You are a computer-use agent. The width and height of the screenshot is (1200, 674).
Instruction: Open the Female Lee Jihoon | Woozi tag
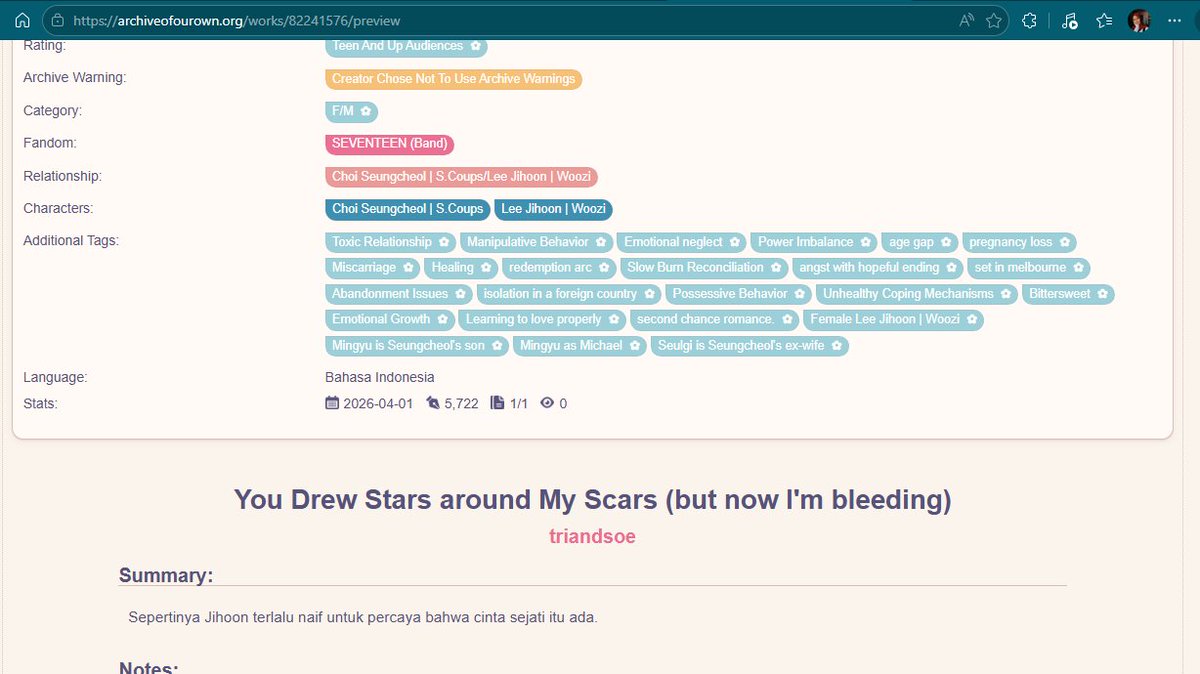(893, 319)
